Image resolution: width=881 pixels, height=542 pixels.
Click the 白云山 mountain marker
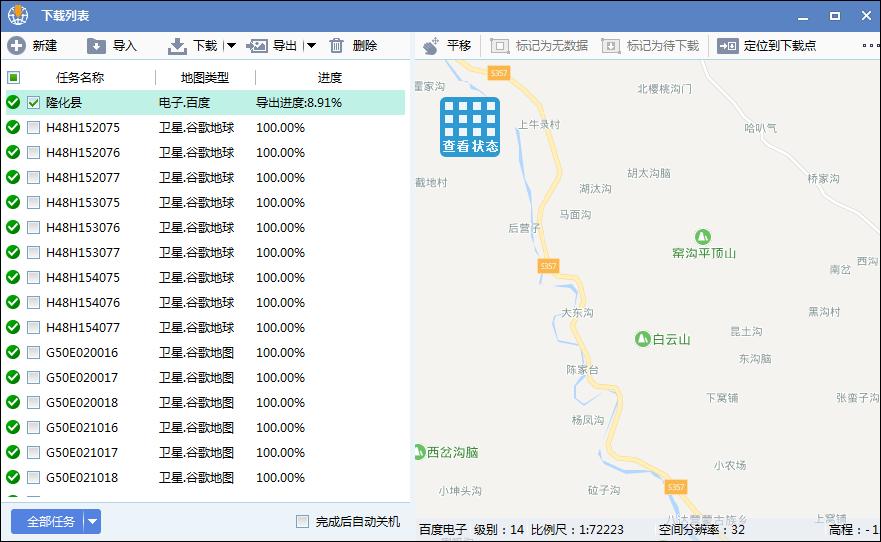tap(642, 339)
